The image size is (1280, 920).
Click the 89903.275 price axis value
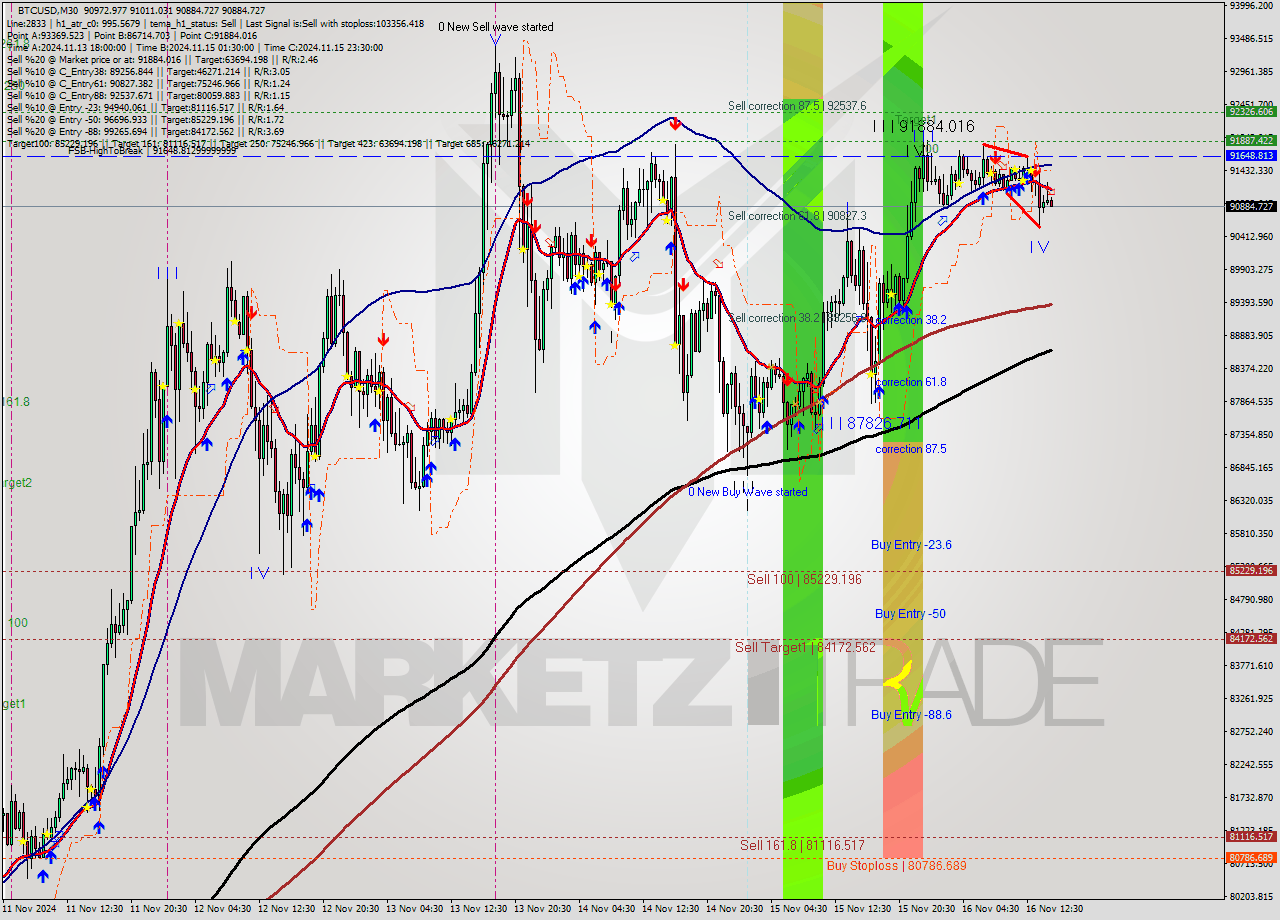1251,270
